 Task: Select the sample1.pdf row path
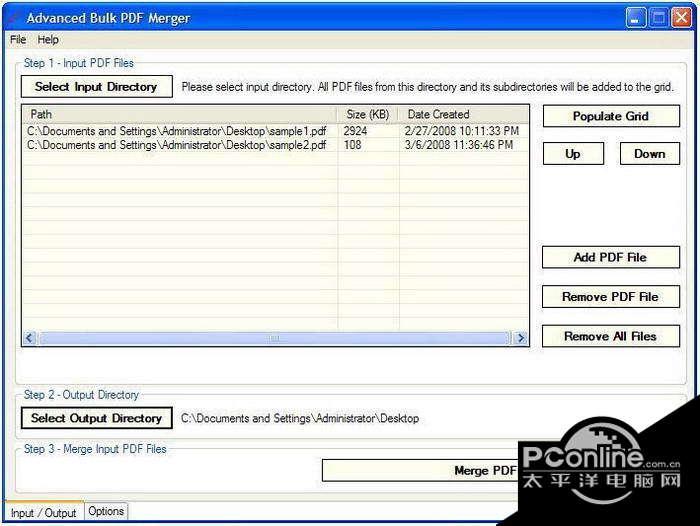coord(177,131)
